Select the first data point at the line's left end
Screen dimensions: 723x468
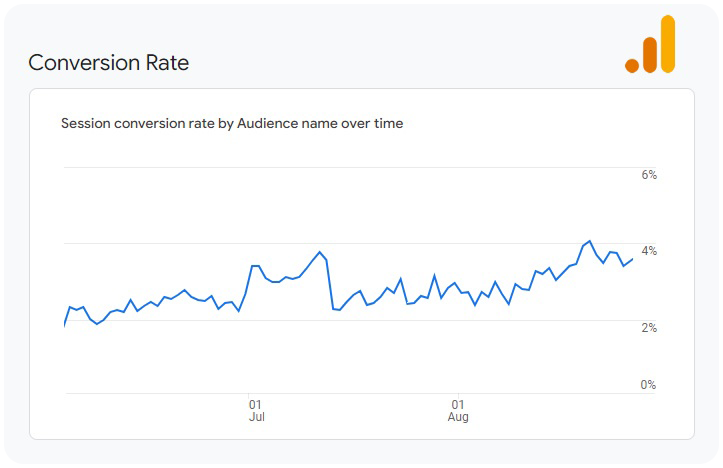point(65,325)
